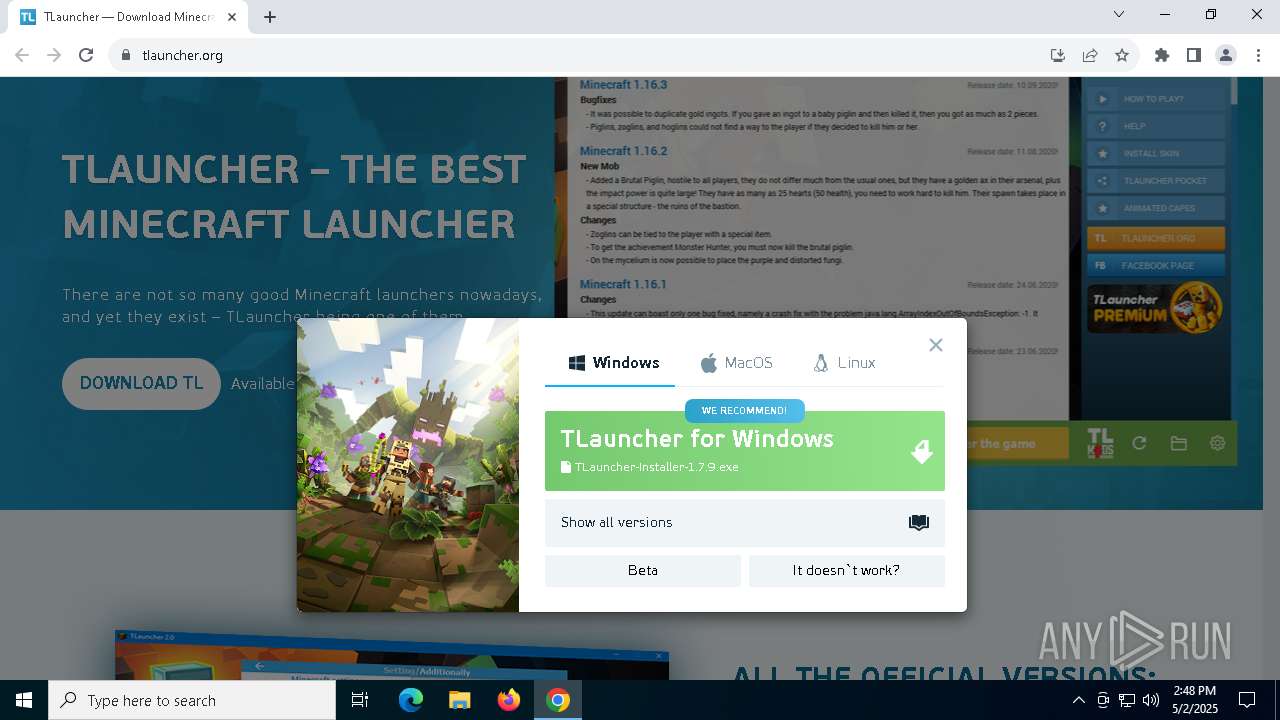Click the Chrome taskbar icon
This screenshot has height=720, width=1280.
coord(558,700)
